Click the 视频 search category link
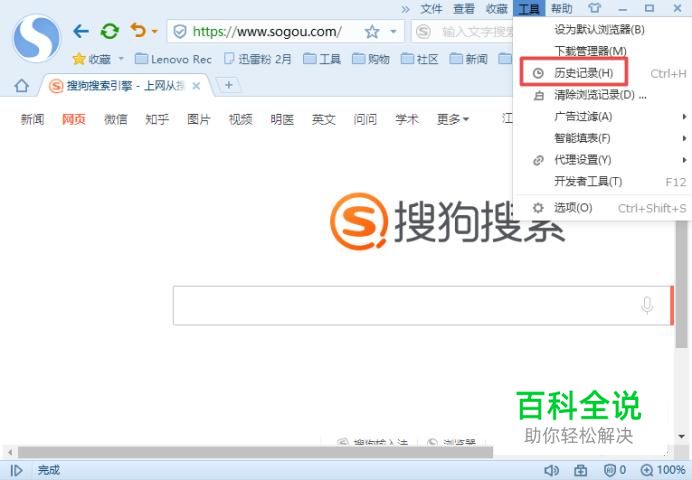The height and width of the screenshot is (480, 692). (x=241, y=119)
